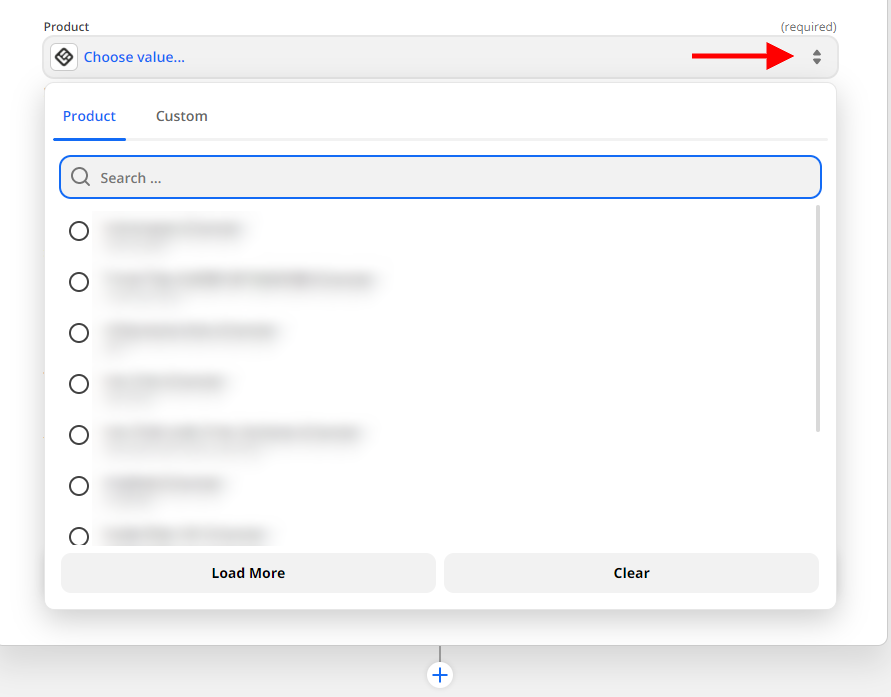Choose the sixth product option
This screenshot has width=891, height=697.
point(79,486)
